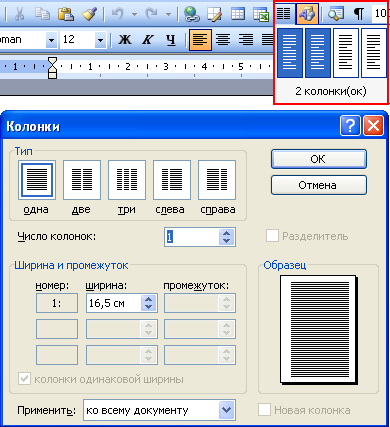Click the OK button
The width and height of the screenshot is (390, 427).
point(319,159)
